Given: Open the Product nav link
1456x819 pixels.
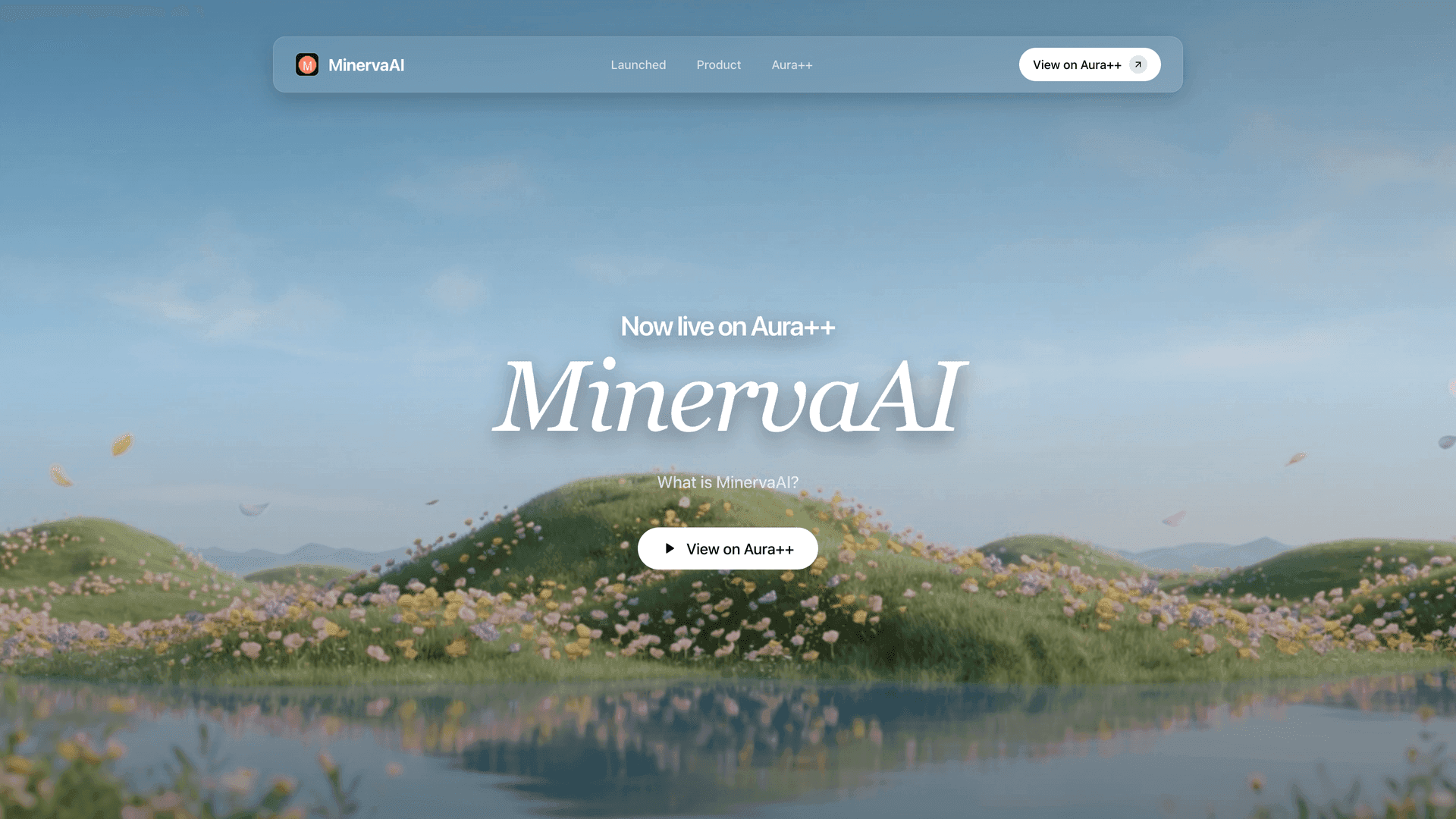Looking at the screenshot, I should click(719, 65).
